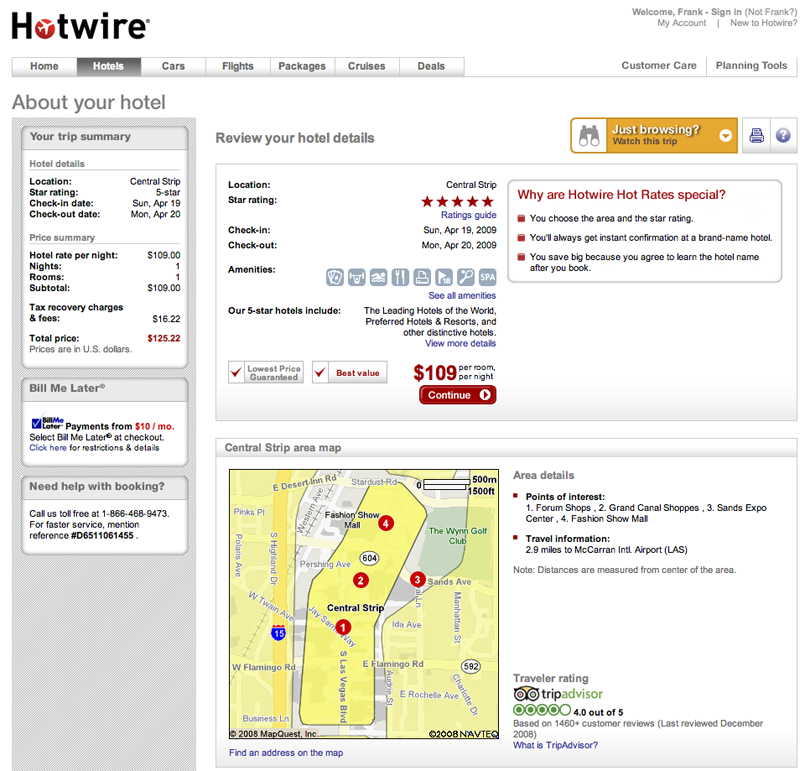Click the Wynn Golf Club label on the map
Screen dimensions: 800x771
[458, 536]
